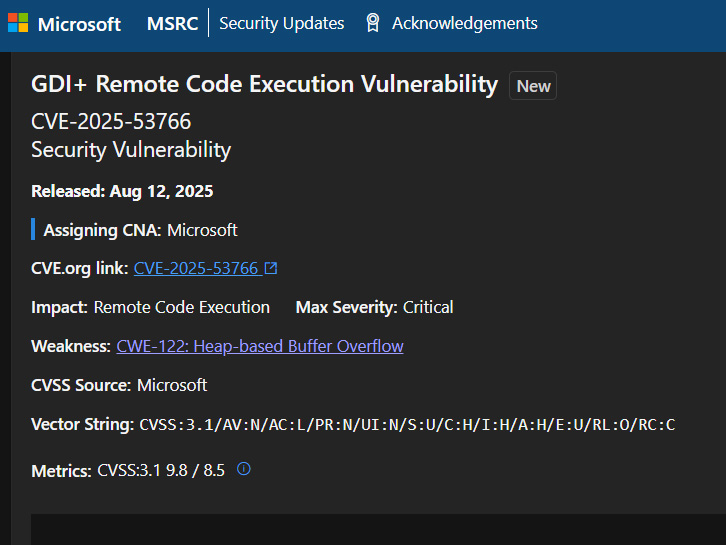
Task: Click the Security Vulnerability subtitle text
Action: pyautogui.click(x=131, y=150)
